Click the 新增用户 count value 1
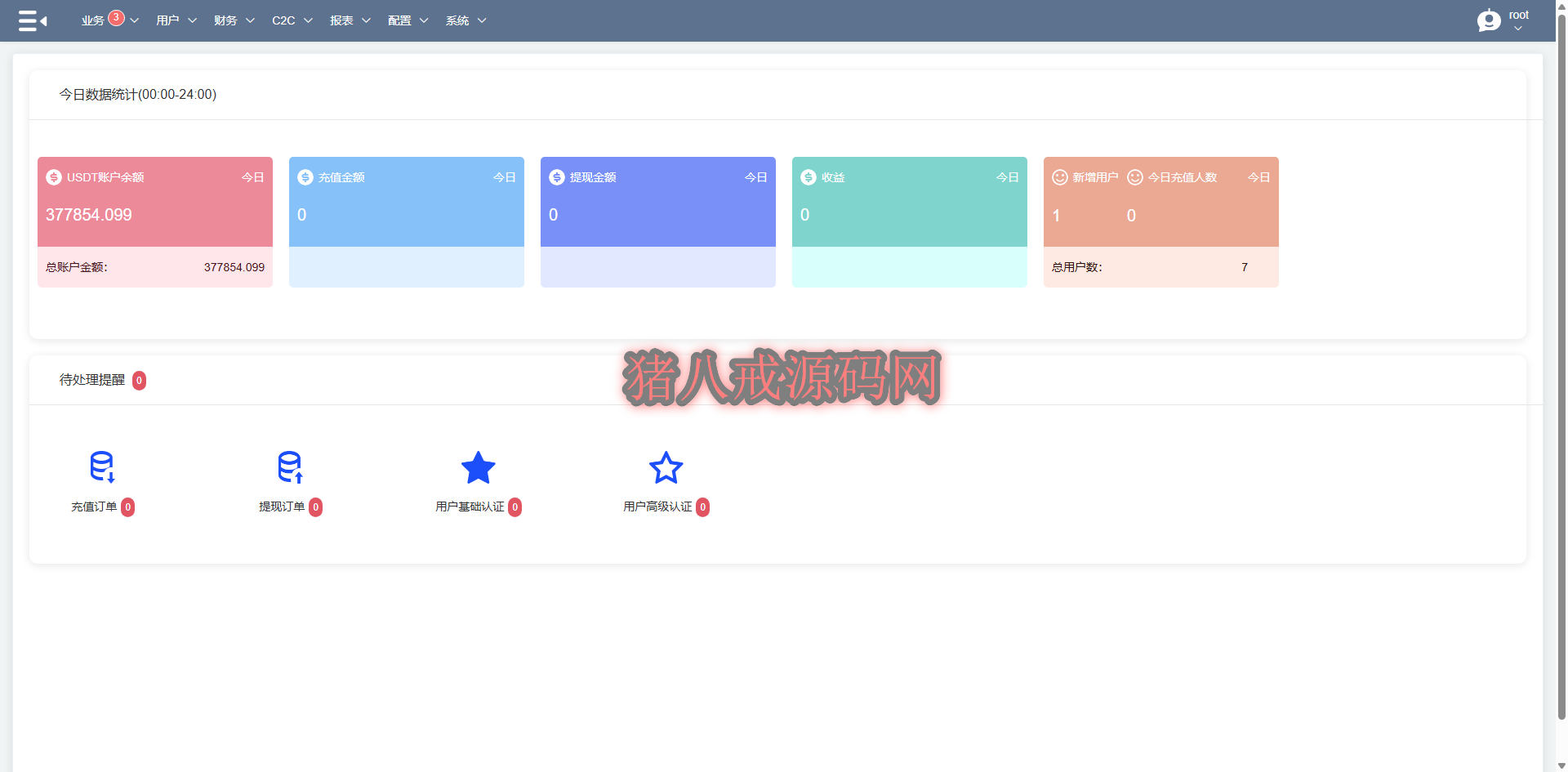Screen dimensions: 1568x772 point(1056,216)
